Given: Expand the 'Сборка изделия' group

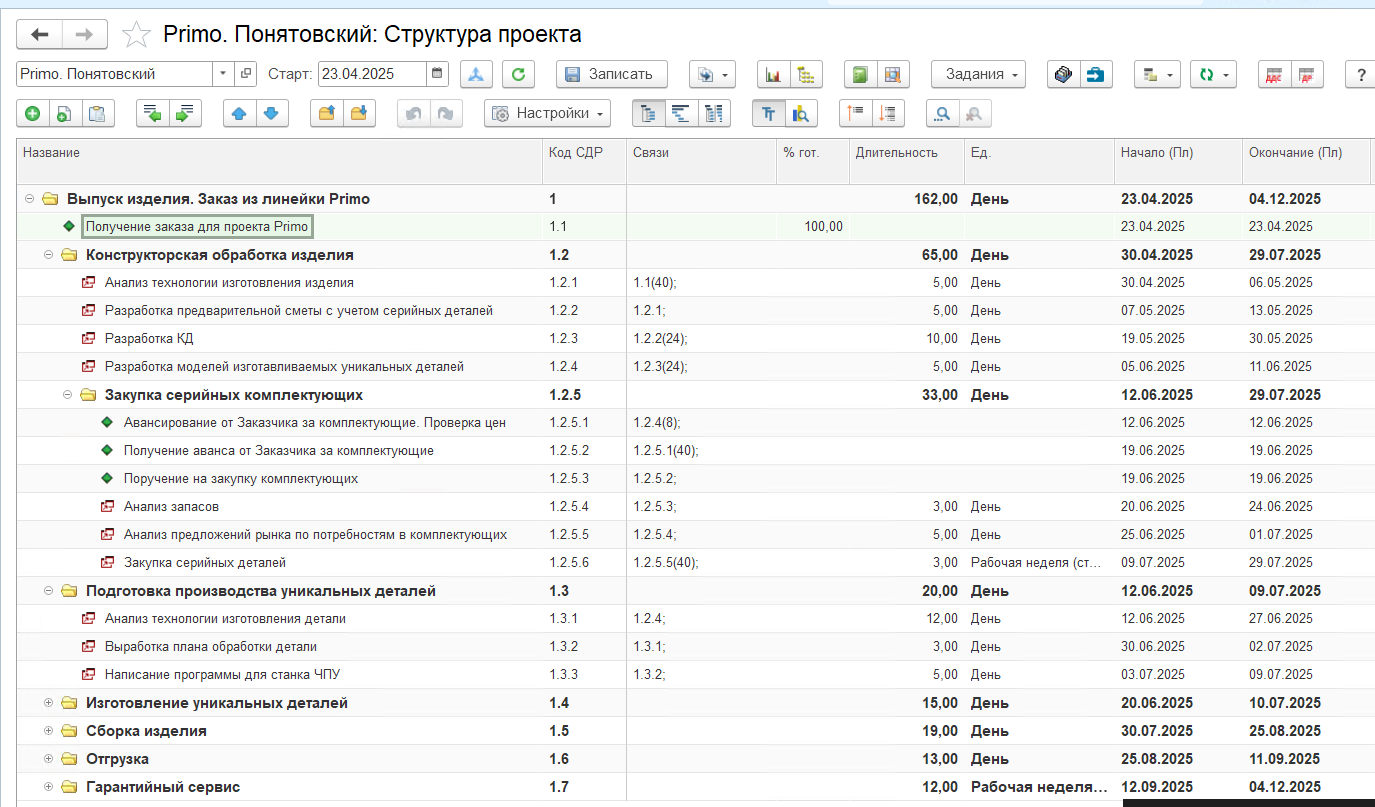Looking at the screenshot, I should [48, 731].
